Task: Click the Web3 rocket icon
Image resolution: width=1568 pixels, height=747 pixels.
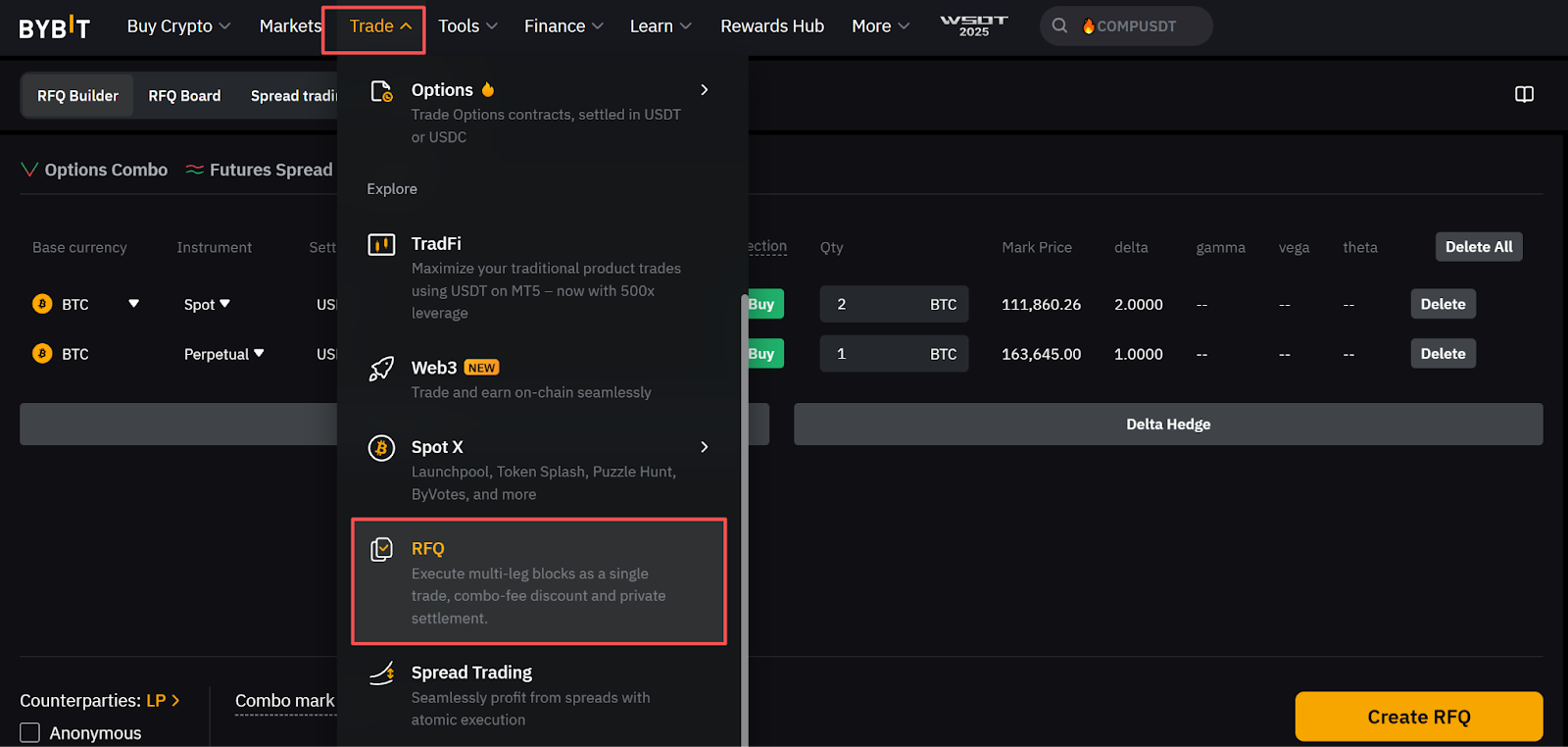Action: pyautogui.click(x=381, y=369)
